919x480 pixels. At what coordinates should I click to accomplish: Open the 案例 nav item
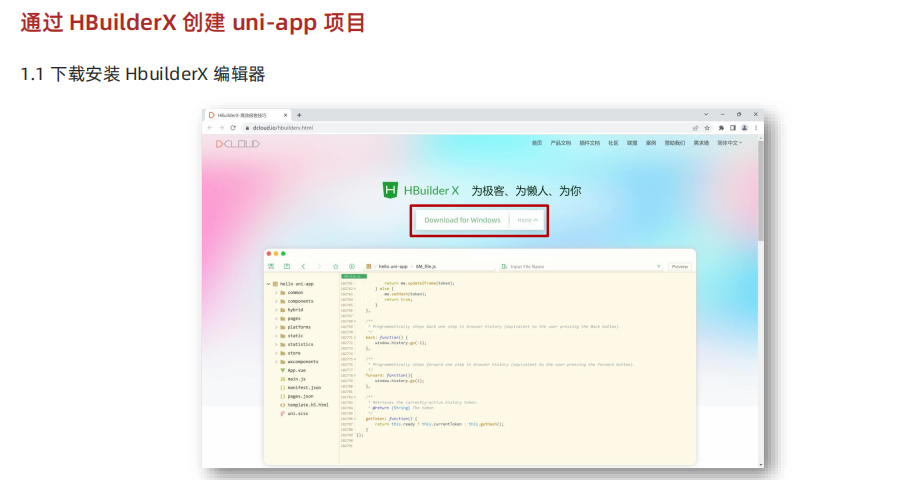tap(651, 143)
